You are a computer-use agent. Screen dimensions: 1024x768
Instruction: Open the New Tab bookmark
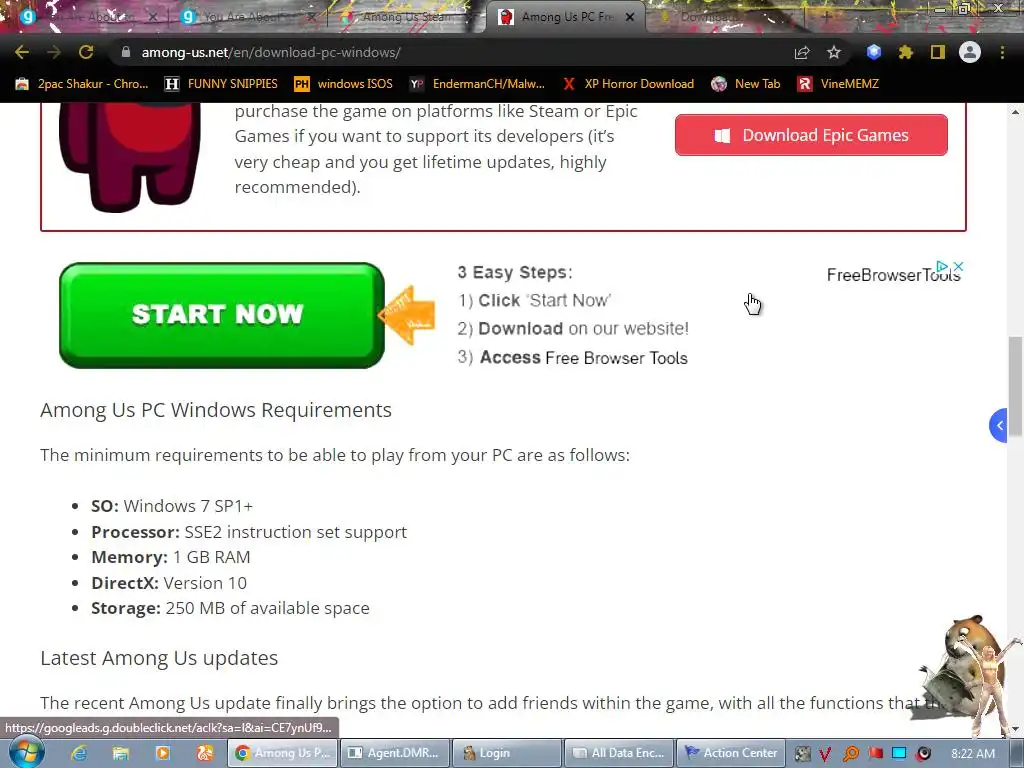(746, 84)
